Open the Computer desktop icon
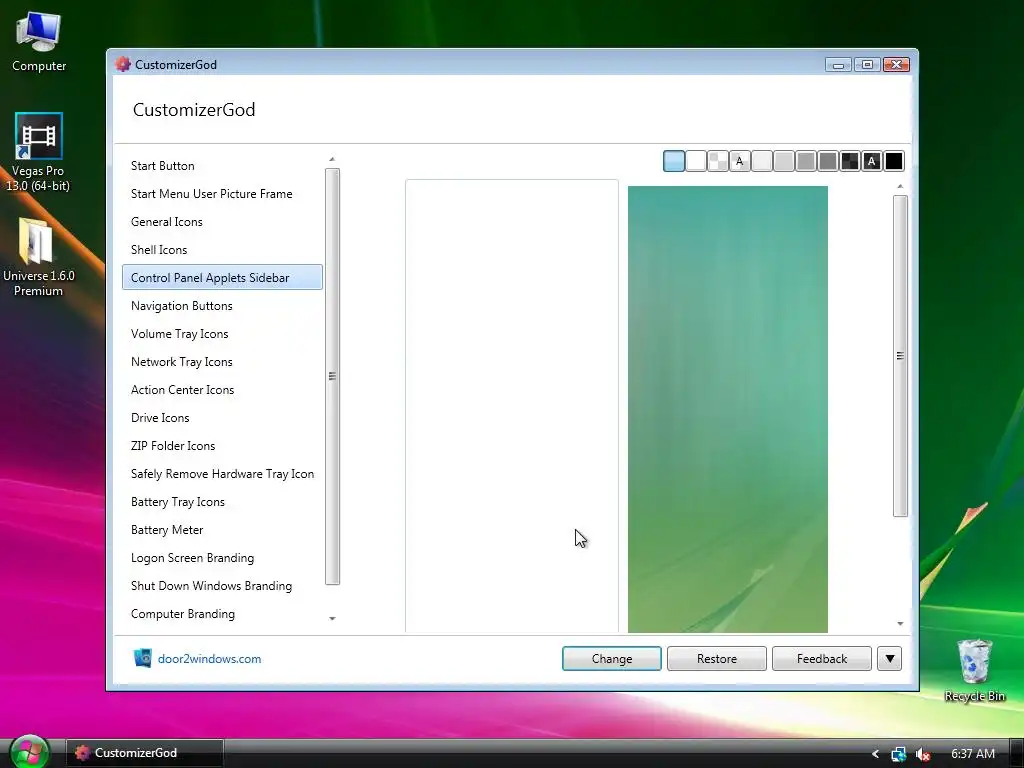 coord(39,42)
